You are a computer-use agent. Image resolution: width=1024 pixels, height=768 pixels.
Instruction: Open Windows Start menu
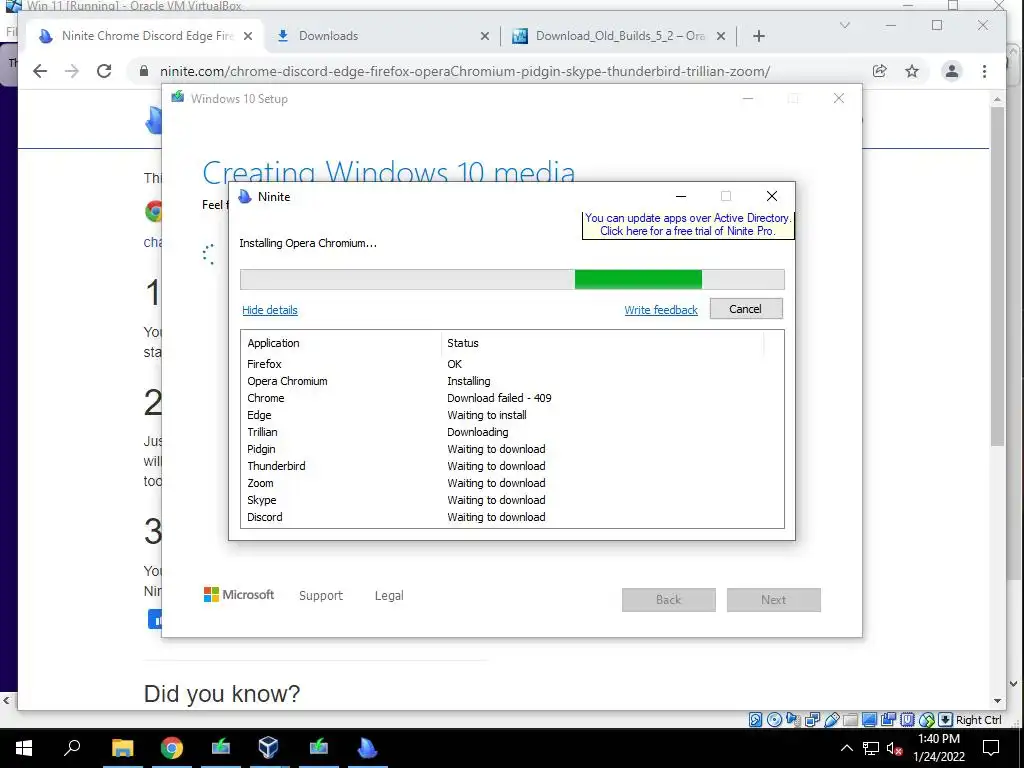(24, 748)
